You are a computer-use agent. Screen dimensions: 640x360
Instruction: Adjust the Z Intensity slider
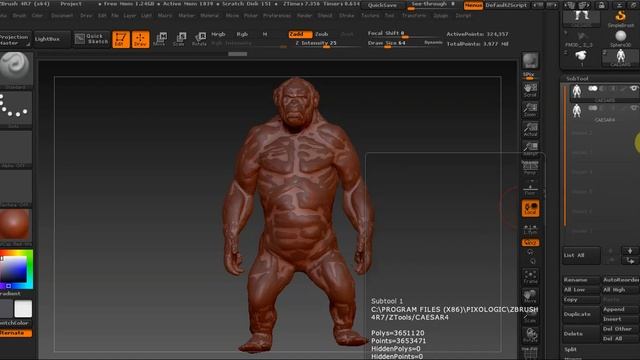(327, 43)
